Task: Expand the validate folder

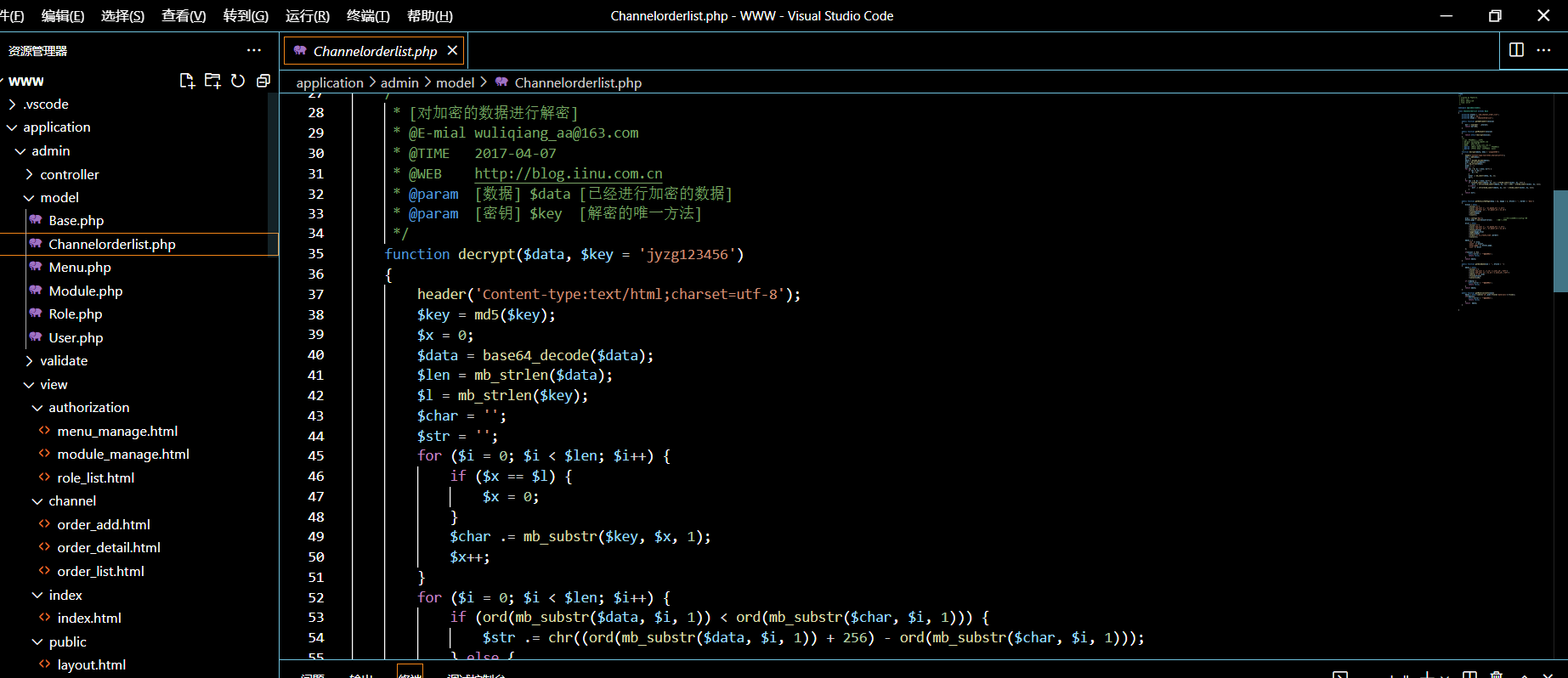Action: [64, 360]
